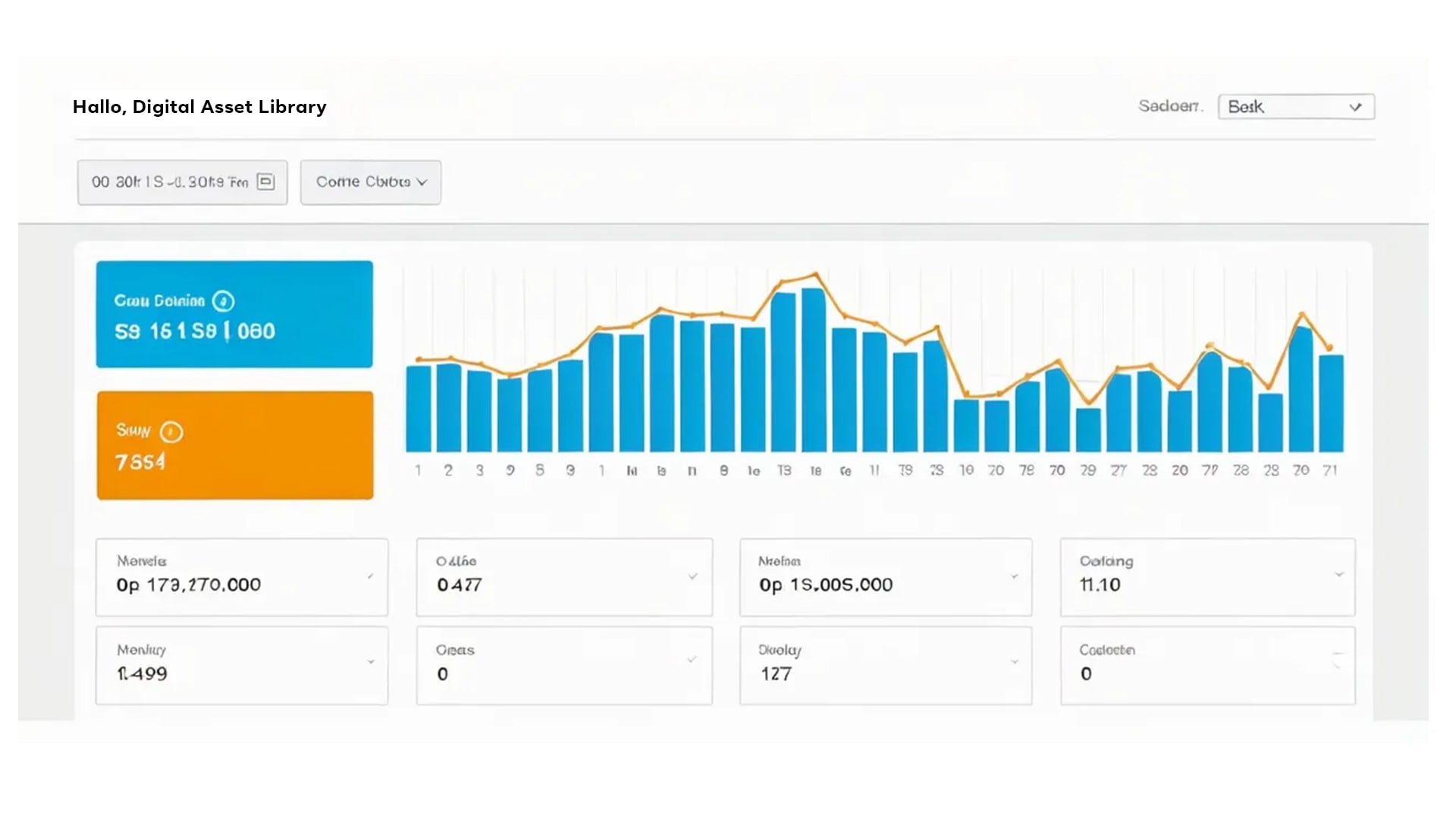Select the blue summary card
1456x819 pixels.
(234, 314)
